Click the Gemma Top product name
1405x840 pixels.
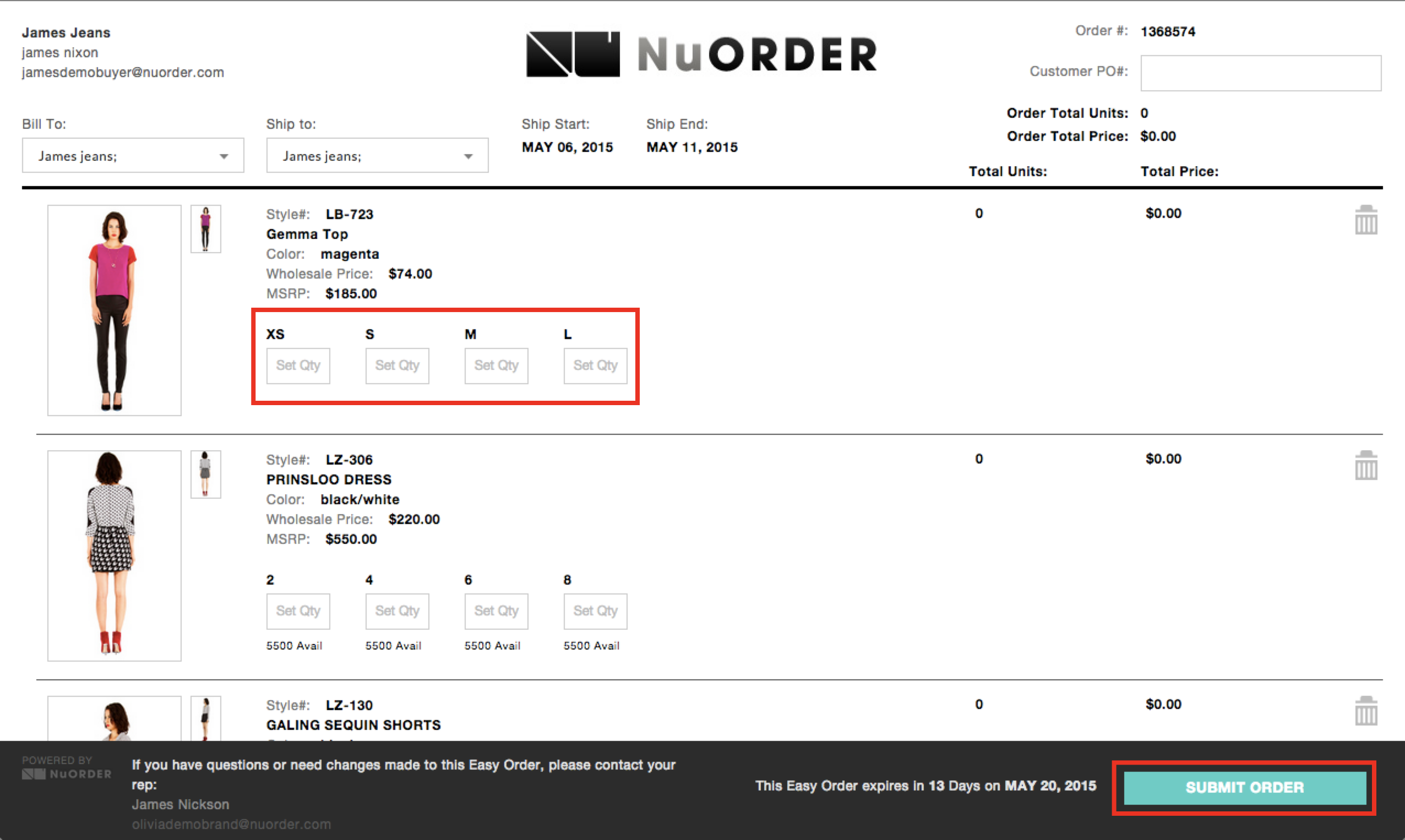point(307,234)
